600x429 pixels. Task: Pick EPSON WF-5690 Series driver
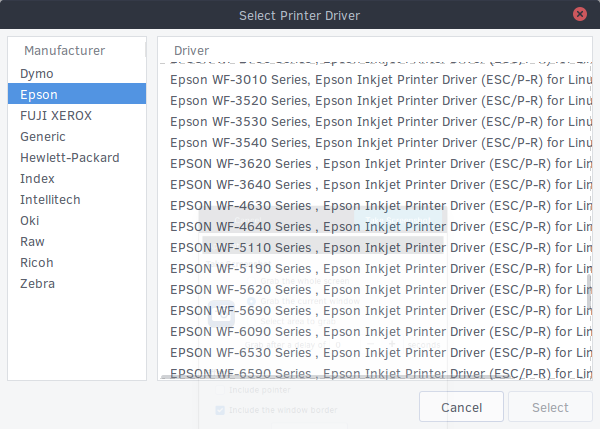pyautogui.click(x=375, y=311)
